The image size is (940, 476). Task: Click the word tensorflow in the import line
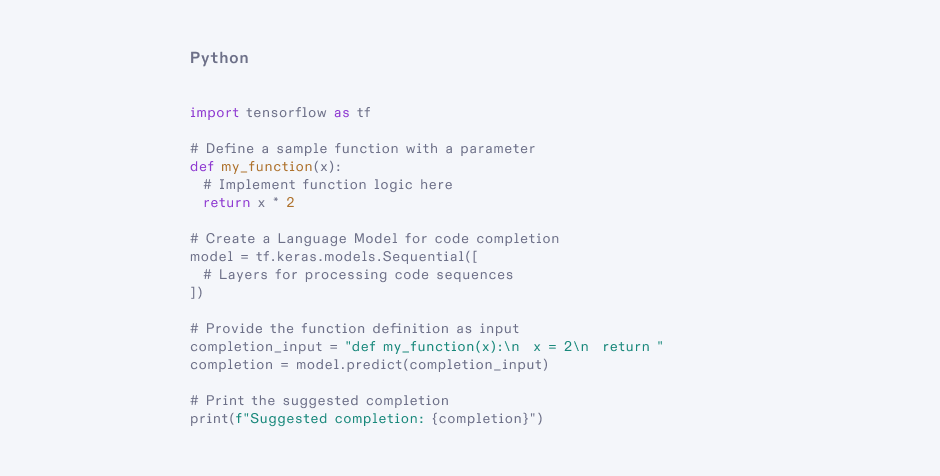(286, 113)
